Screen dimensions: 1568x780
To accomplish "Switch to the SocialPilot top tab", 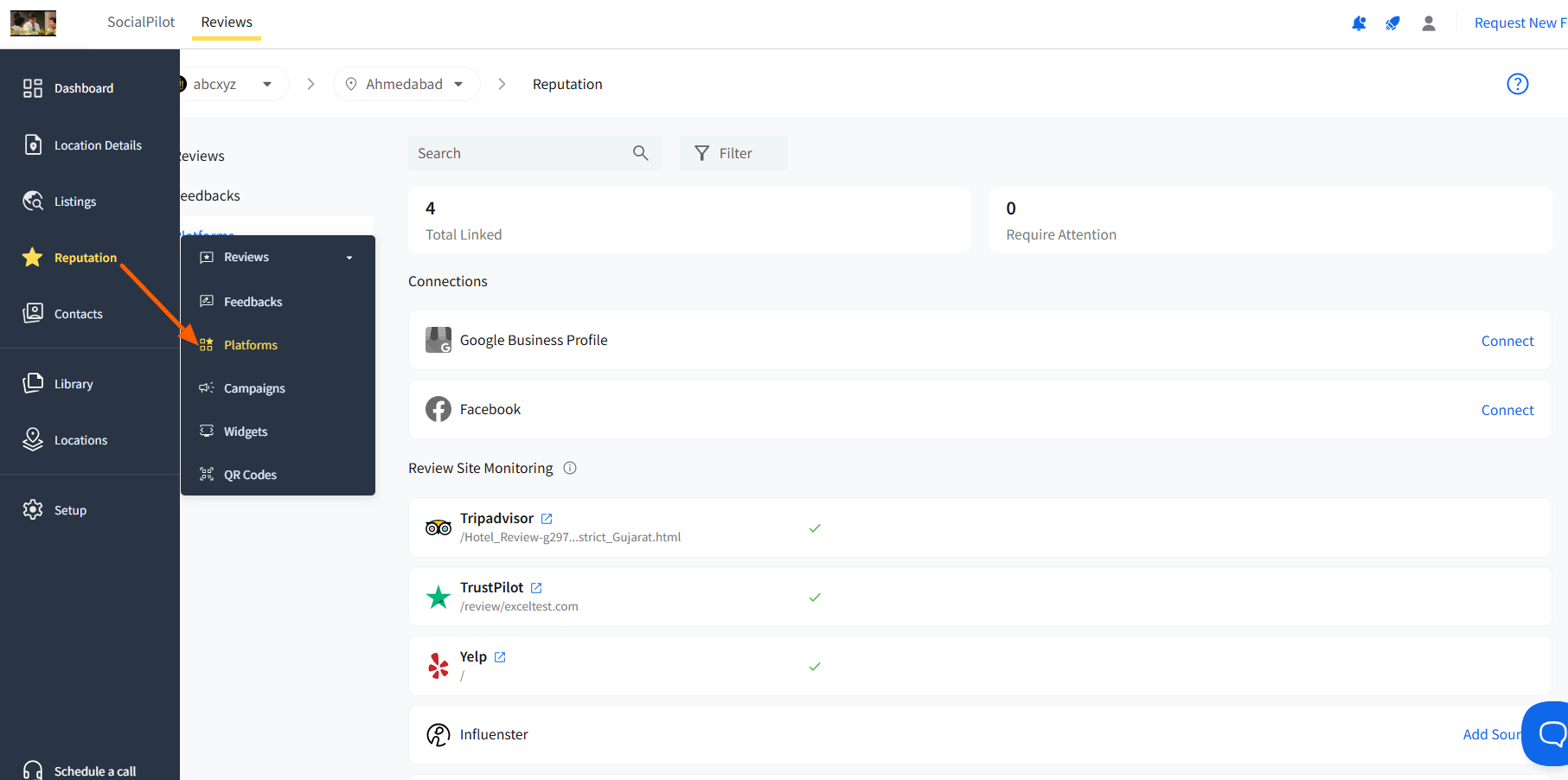I will (x=141, y=22).
